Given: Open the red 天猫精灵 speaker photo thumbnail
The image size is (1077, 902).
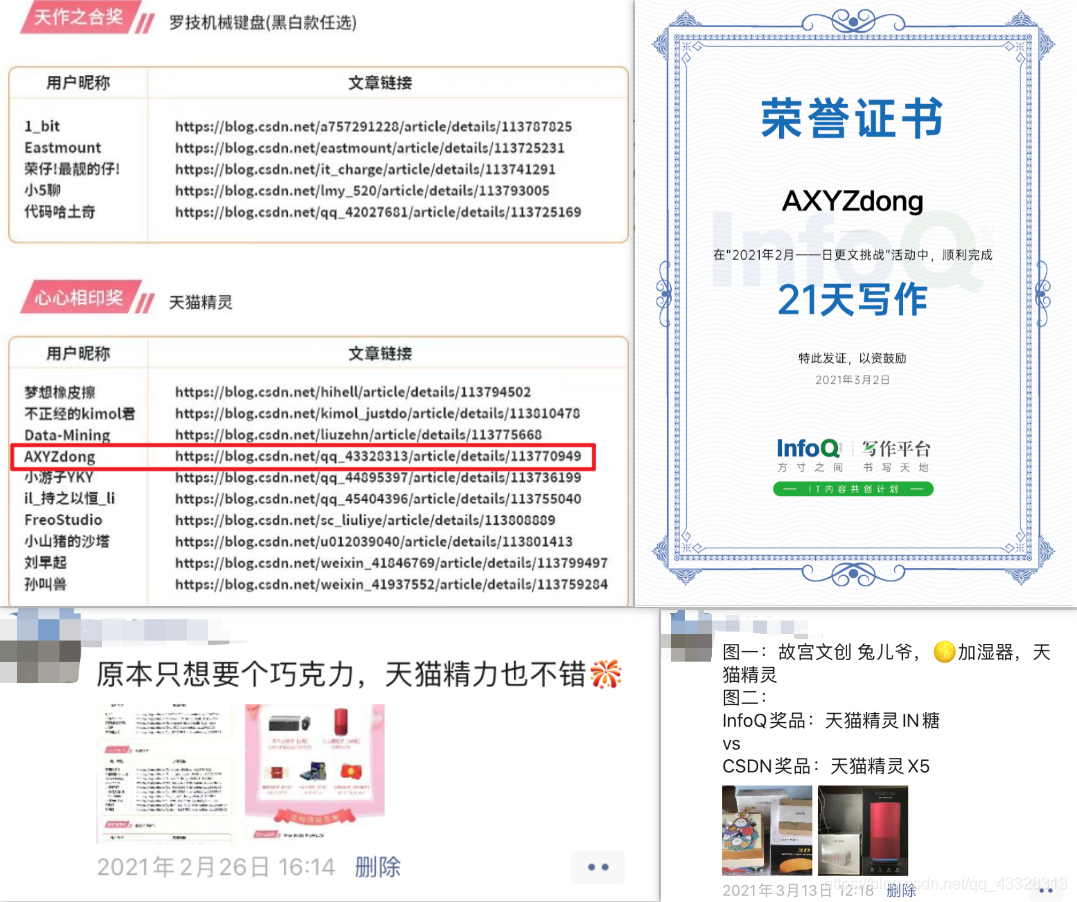Looking at the screenshot, I should (863, 831).
